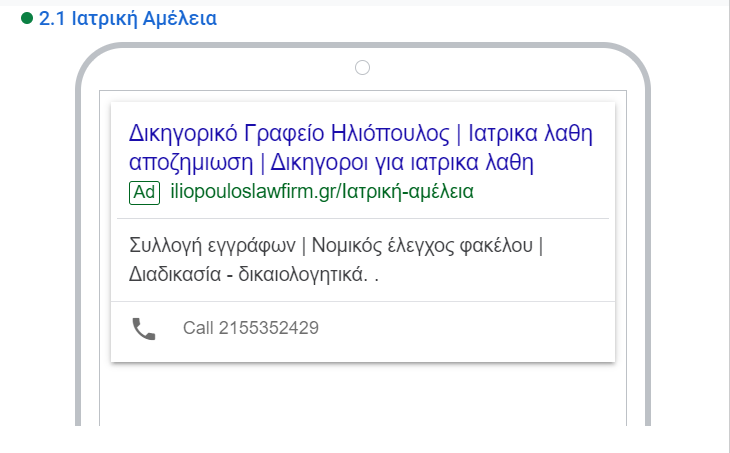Screen dimensions: 730x453
Task: Click the phone number 2155352429
Action: (268, 328)
